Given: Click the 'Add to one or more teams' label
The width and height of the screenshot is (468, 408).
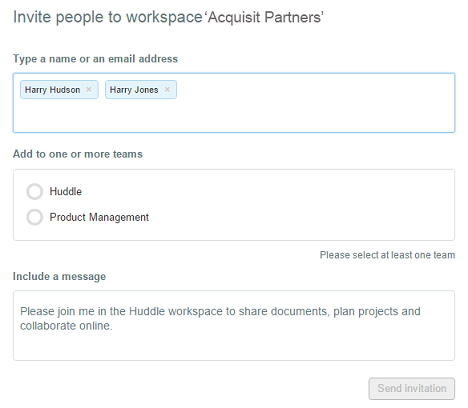Looking at the screenshot, I should pos(78,154).
